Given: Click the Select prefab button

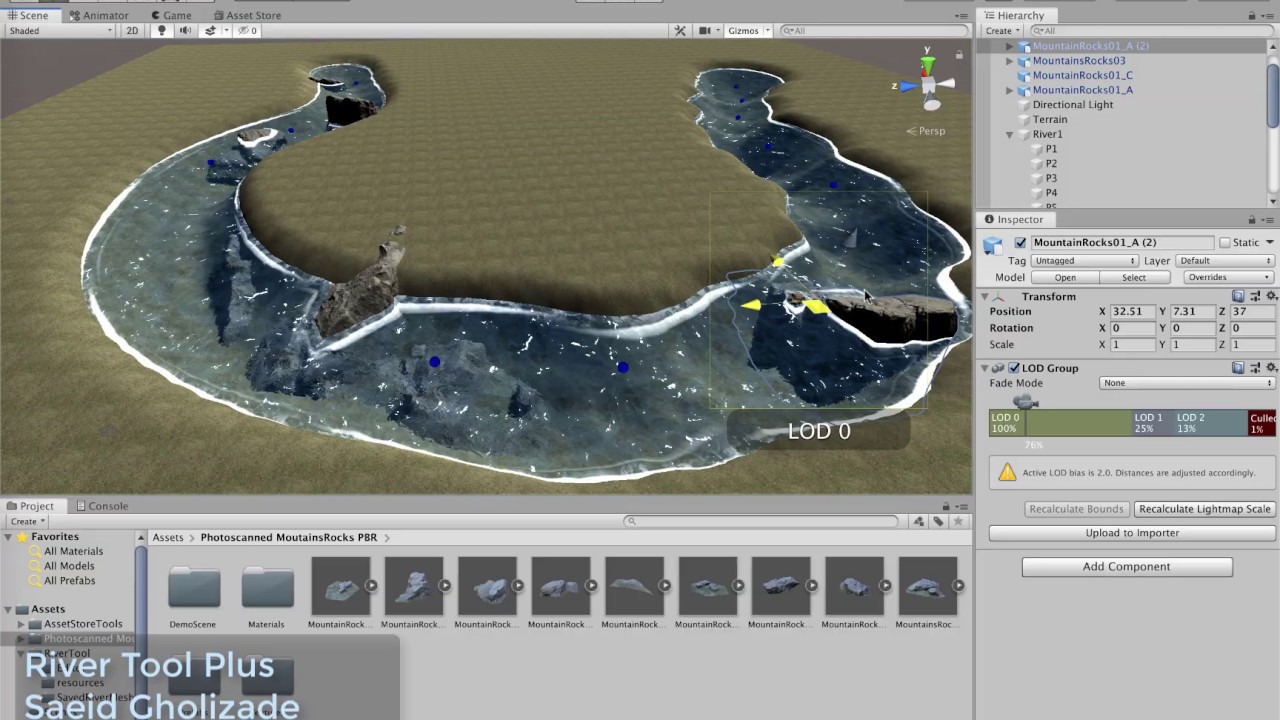Looking at the screenshot, I should point(1134,278).
